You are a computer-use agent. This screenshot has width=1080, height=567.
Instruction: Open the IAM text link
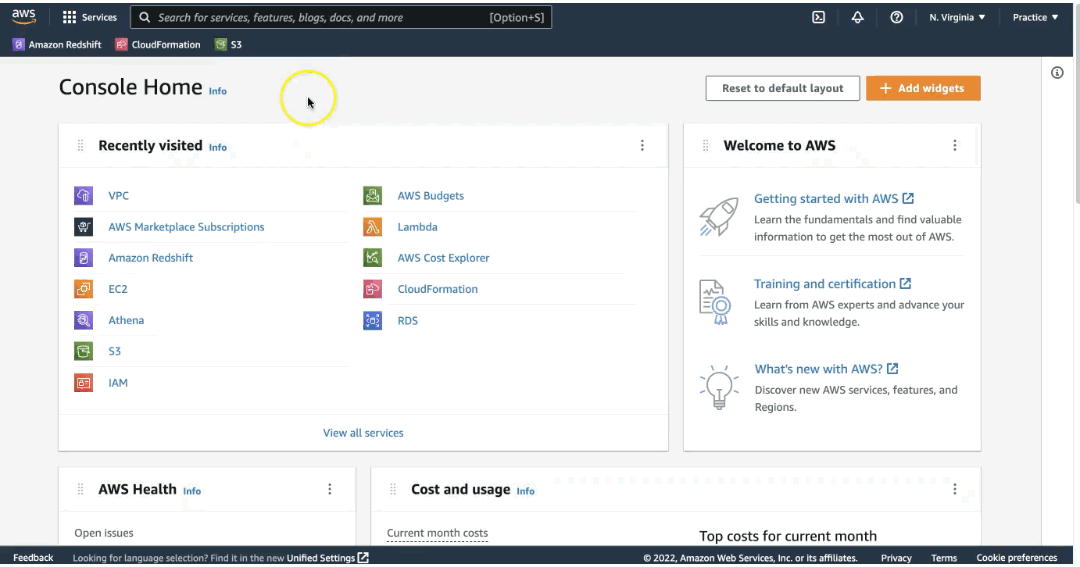tap(118, 382)
